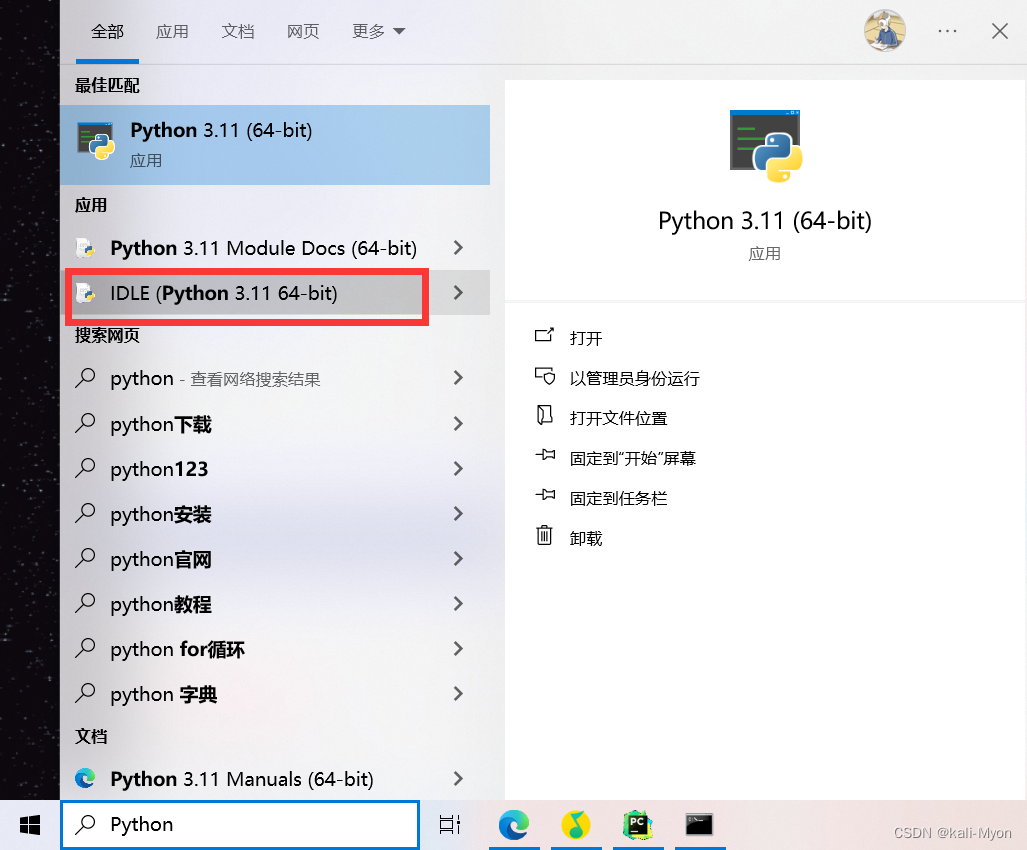Open Task View from the taskbar
1027x850 pixels.
coord(450,824)
